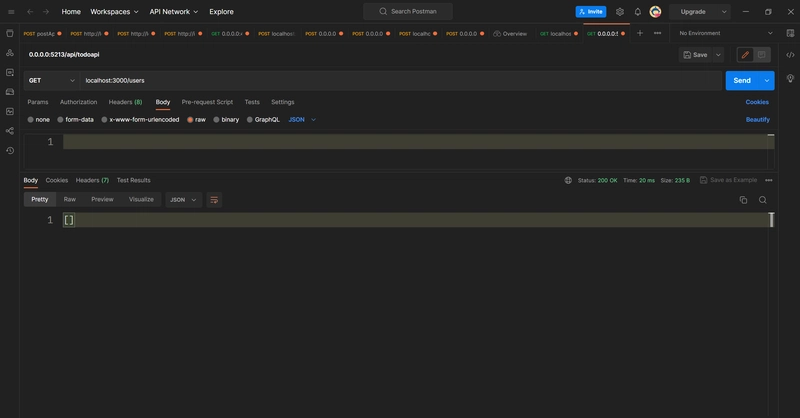Switch to the Authorization tab

(x=79, y=102)
